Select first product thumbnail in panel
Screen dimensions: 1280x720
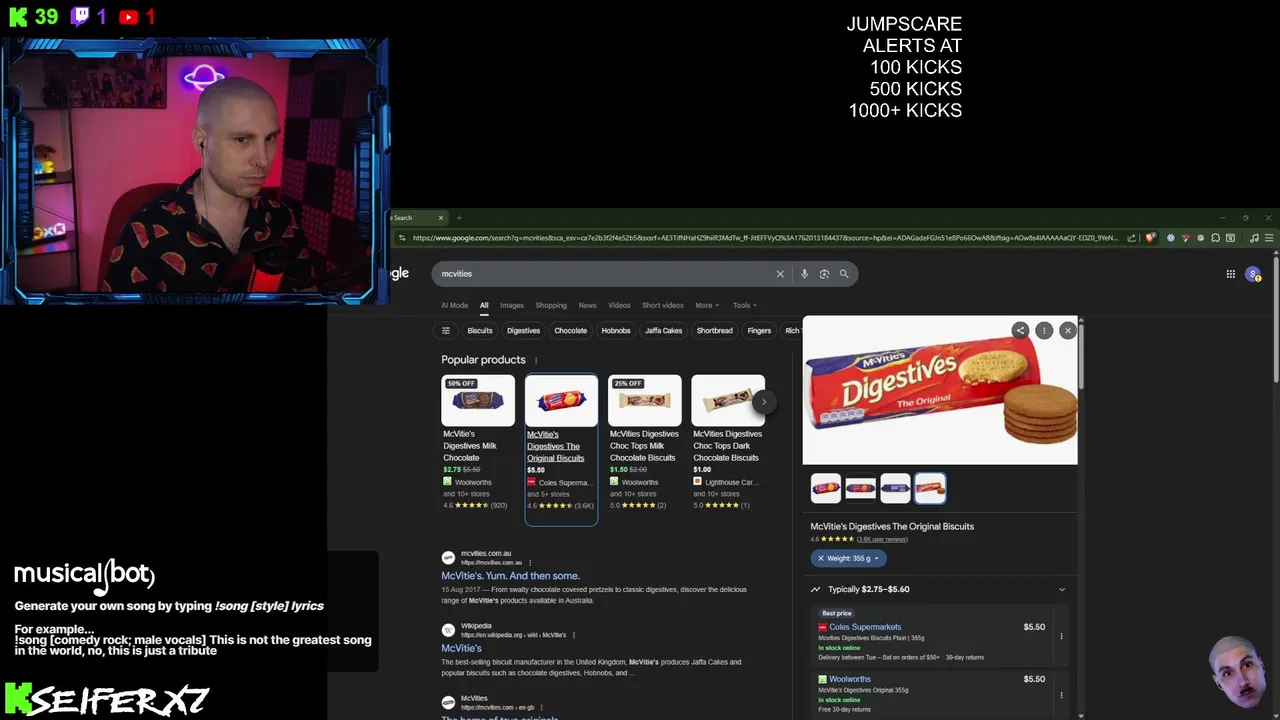[826, 488]
